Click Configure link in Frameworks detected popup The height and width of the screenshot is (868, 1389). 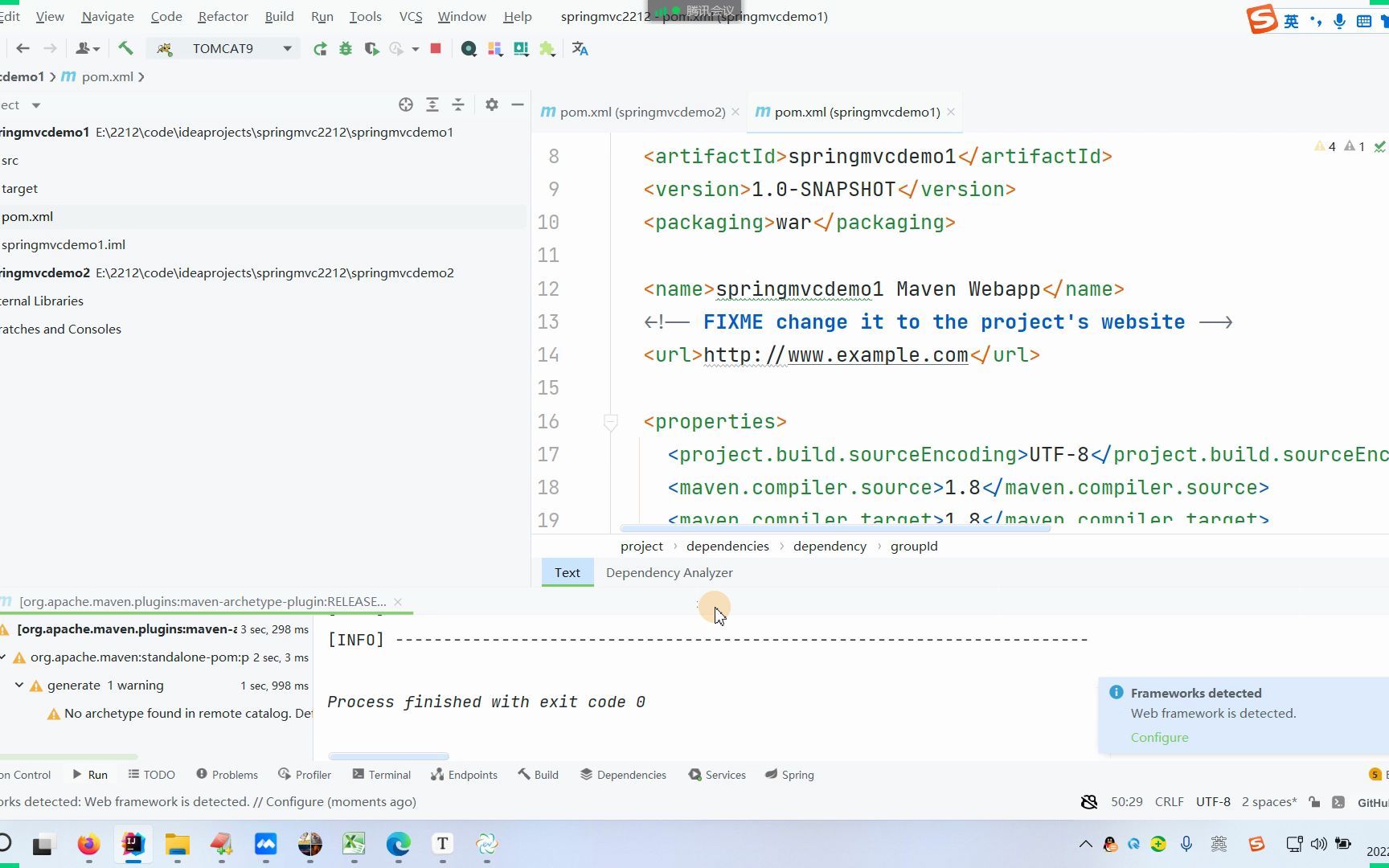tap(1159, 737)
